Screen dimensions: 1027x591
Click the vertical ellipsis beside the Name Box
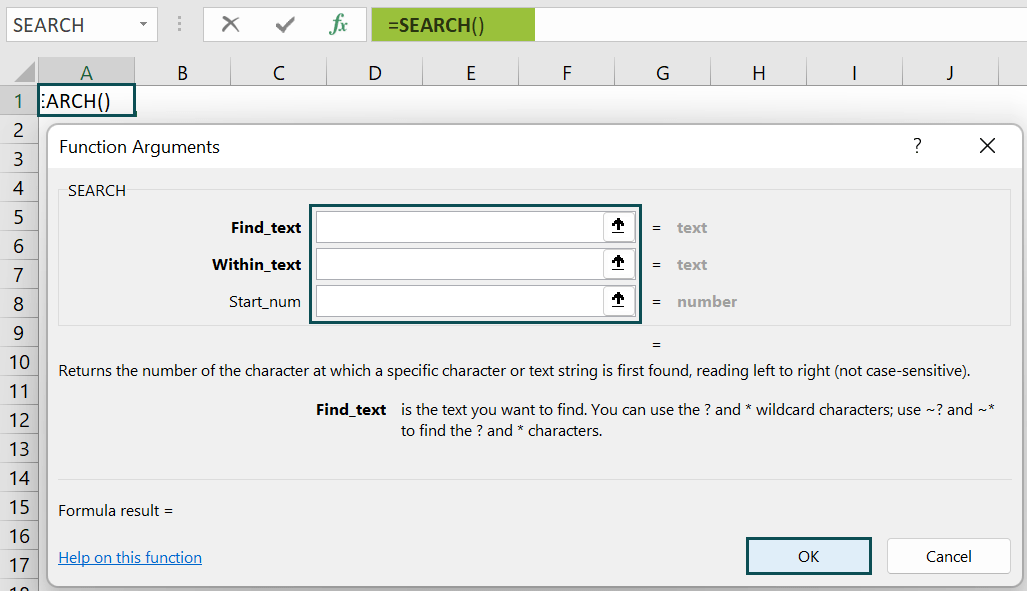tap(180, 24)
